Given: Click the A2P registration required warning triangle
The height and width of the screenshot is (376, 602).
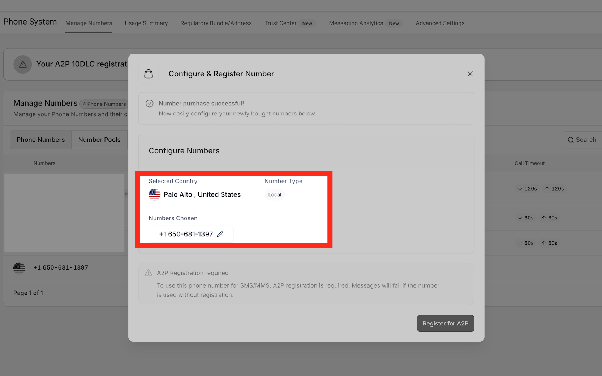Looking at the screenshot, I should (148, 273).
